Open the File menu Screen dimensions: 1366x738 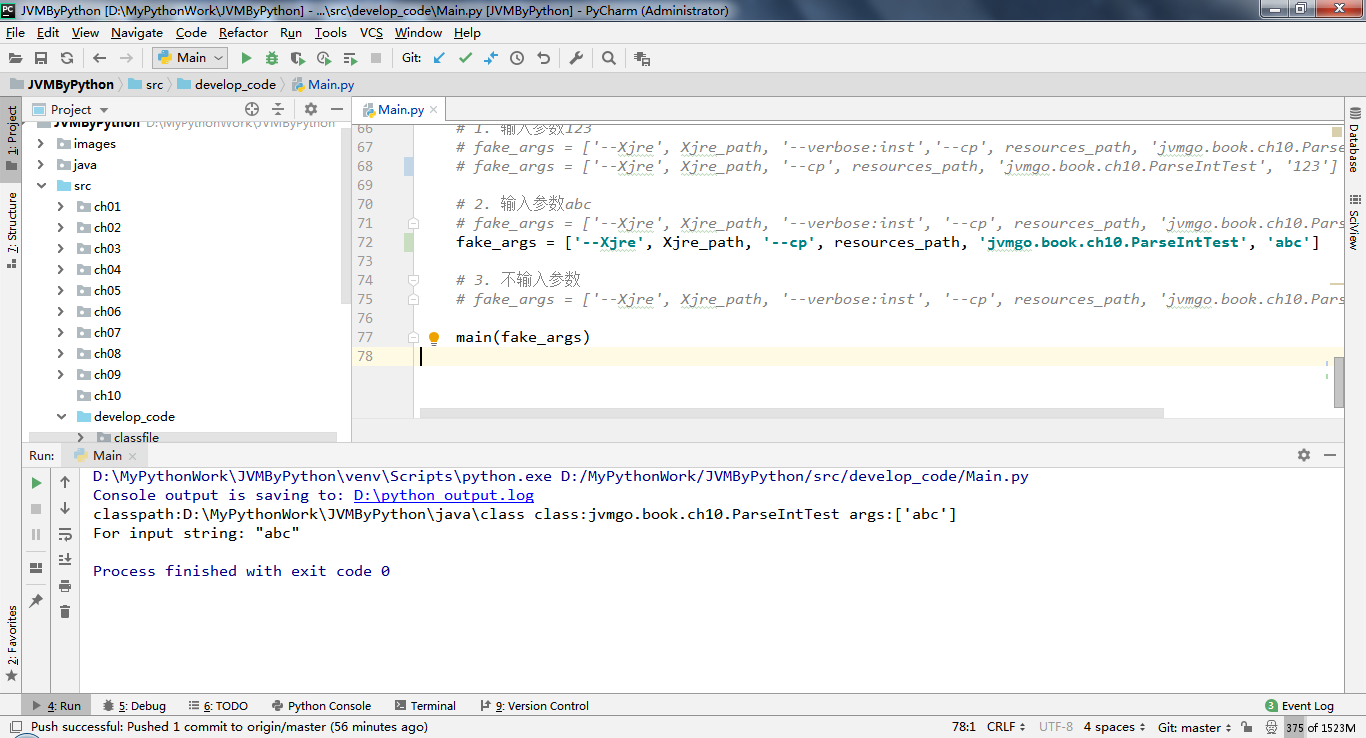15,32
